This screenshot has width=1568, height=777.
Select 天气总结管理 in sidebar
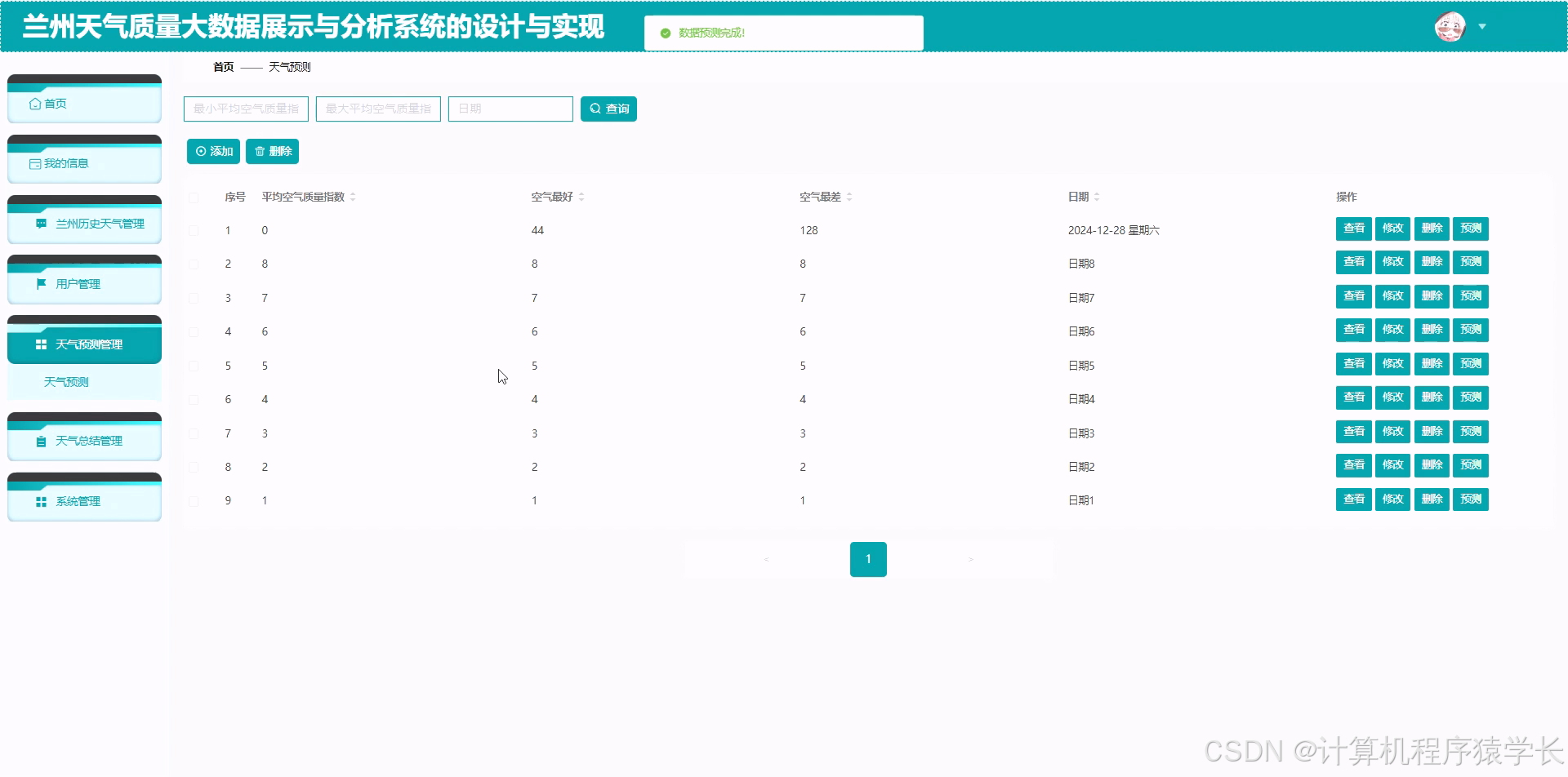point(89,441)
